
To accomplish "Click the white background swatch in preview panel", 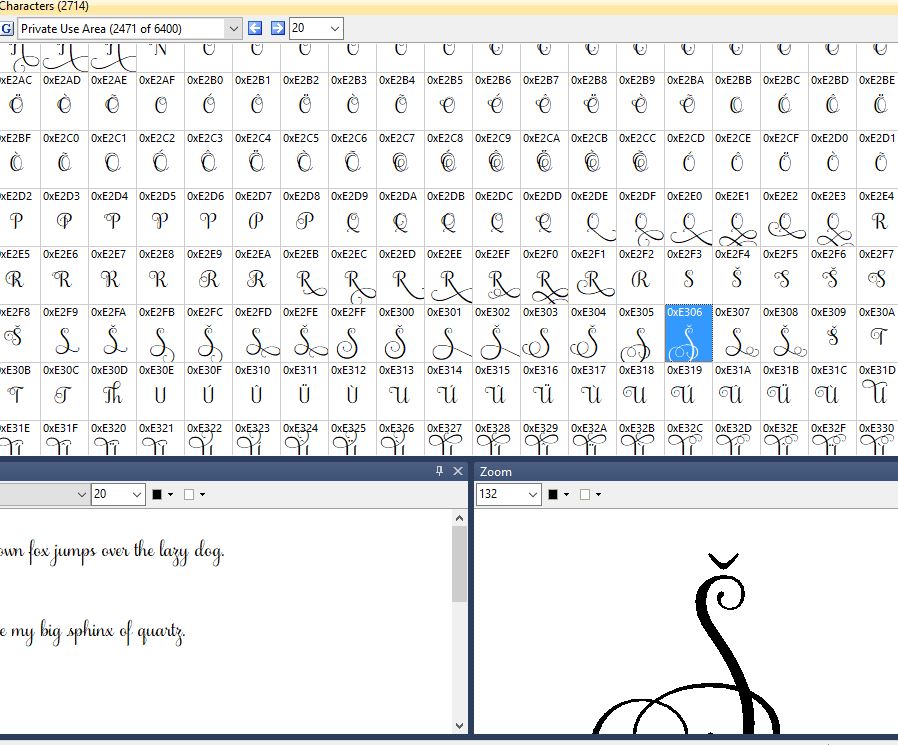I will [189, 495].
